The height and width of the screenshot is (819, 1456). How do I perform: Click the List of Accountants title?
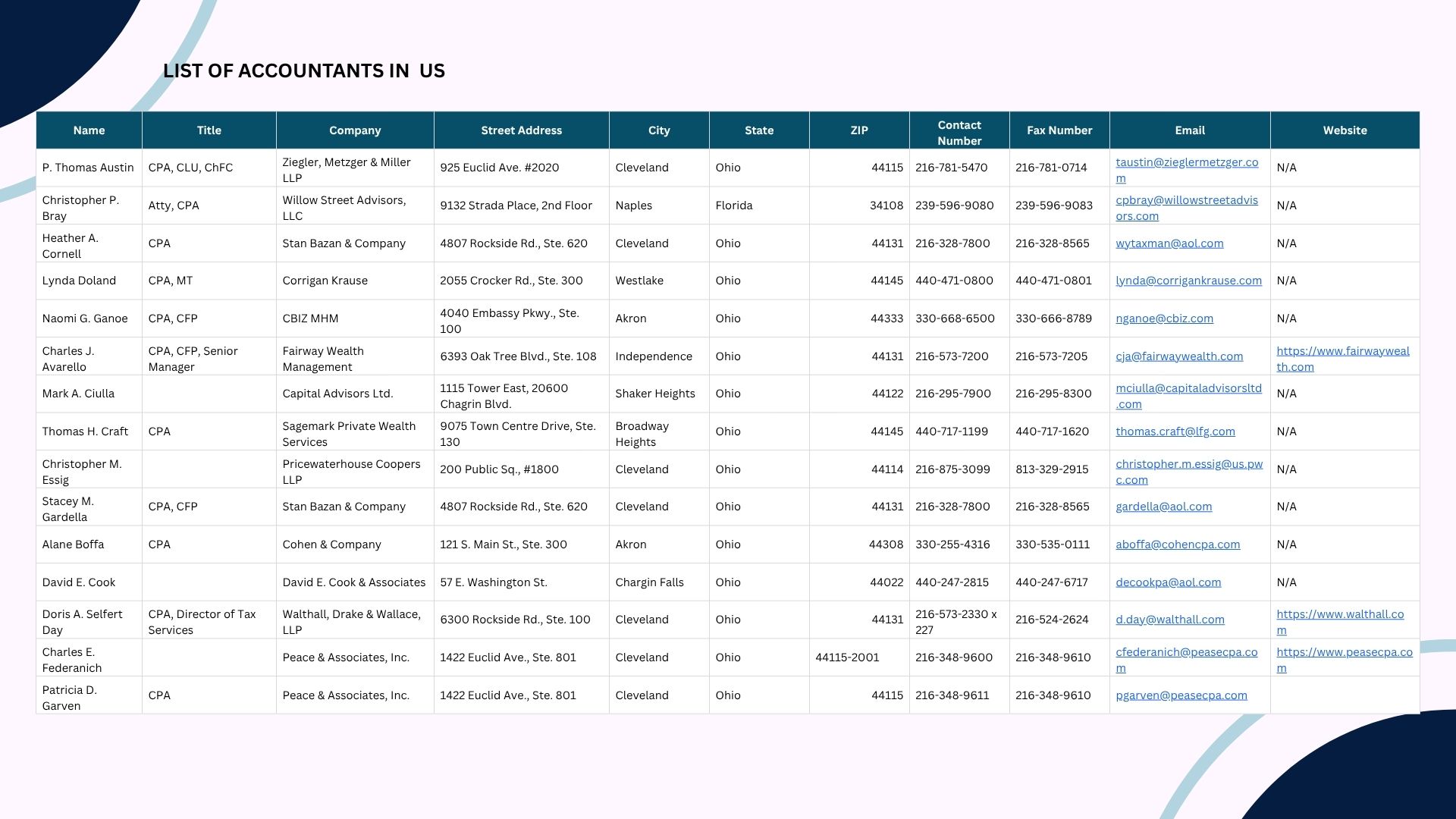click(x=303, y=71)
